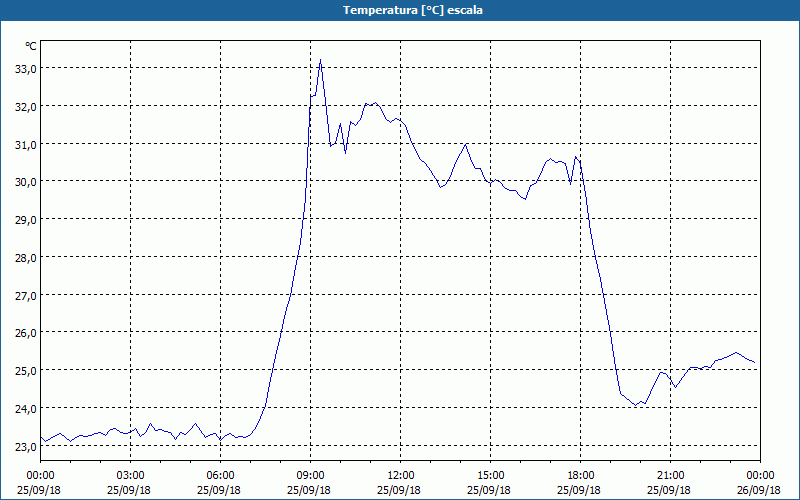Screen dimensions: 800x500
Task: Click the 29,0 y-axis value
Action: pyautogui.click(x=26, y=220)
